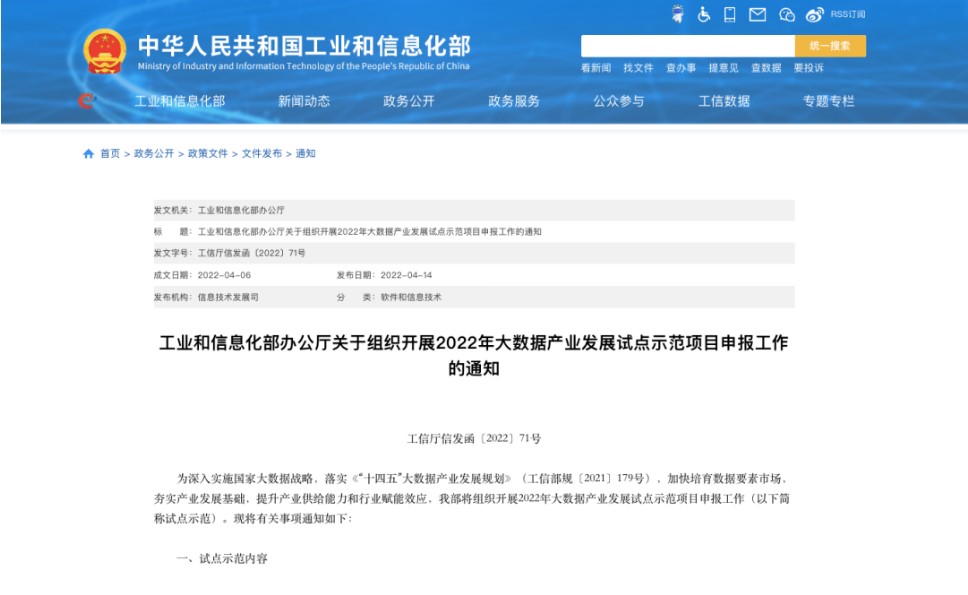
Task: Select 要投诉 search shortcut
Action: pyautogui.click(x=809, y=68)
